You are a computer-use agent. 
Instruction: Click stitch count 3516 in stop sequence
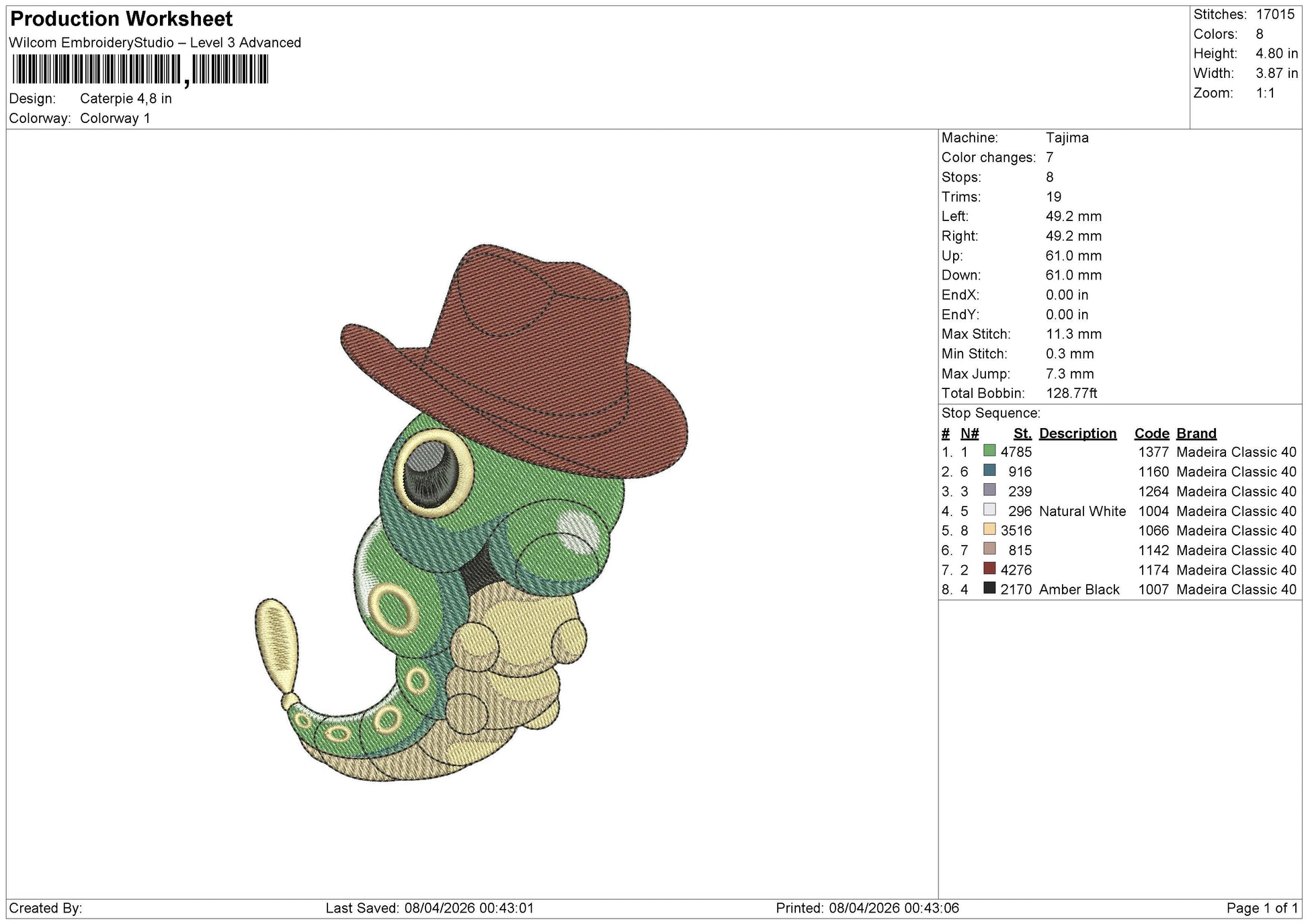(x=1016, y=531)
